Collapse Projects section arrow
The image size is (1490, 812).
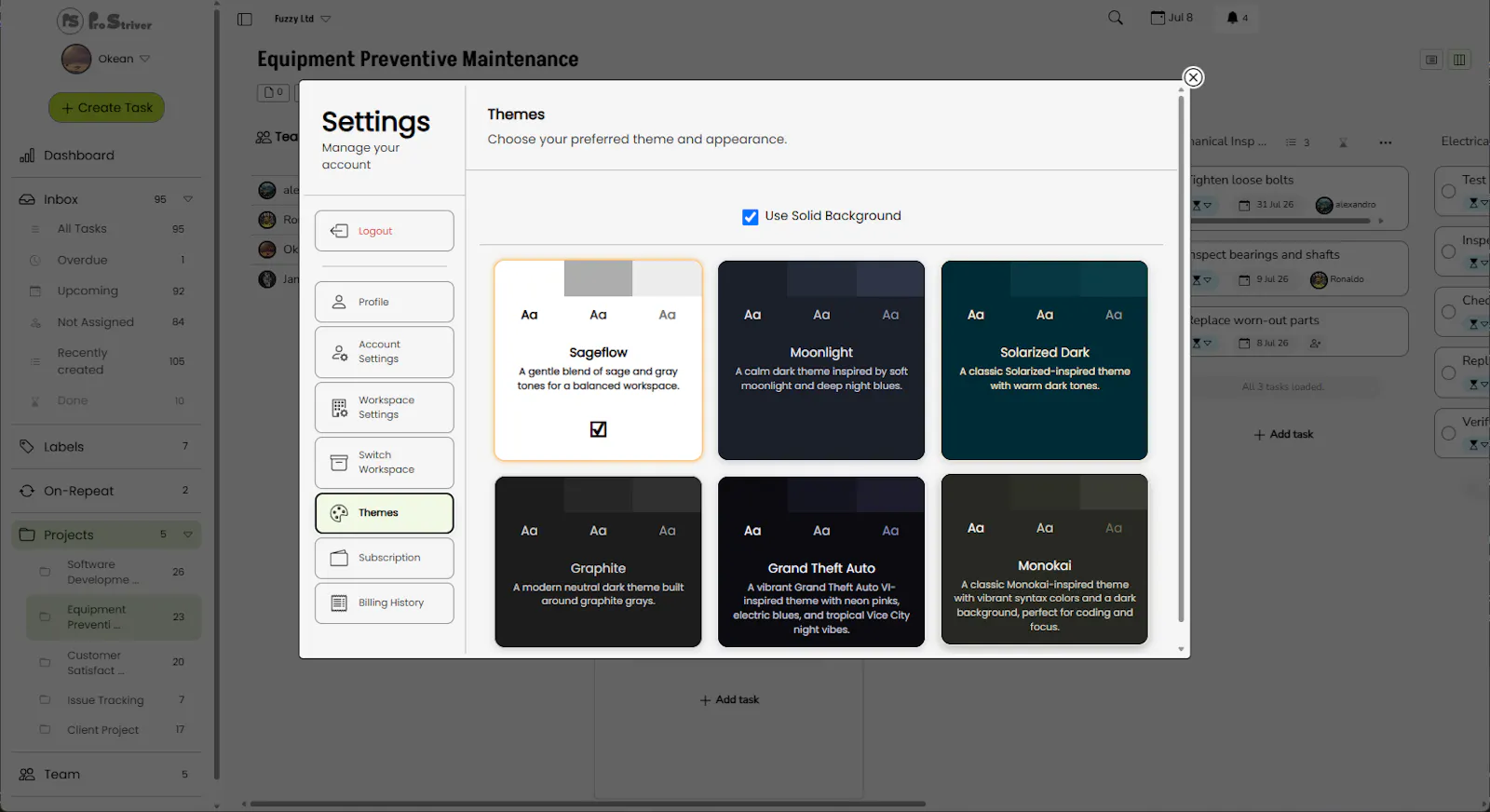[188, 535]
